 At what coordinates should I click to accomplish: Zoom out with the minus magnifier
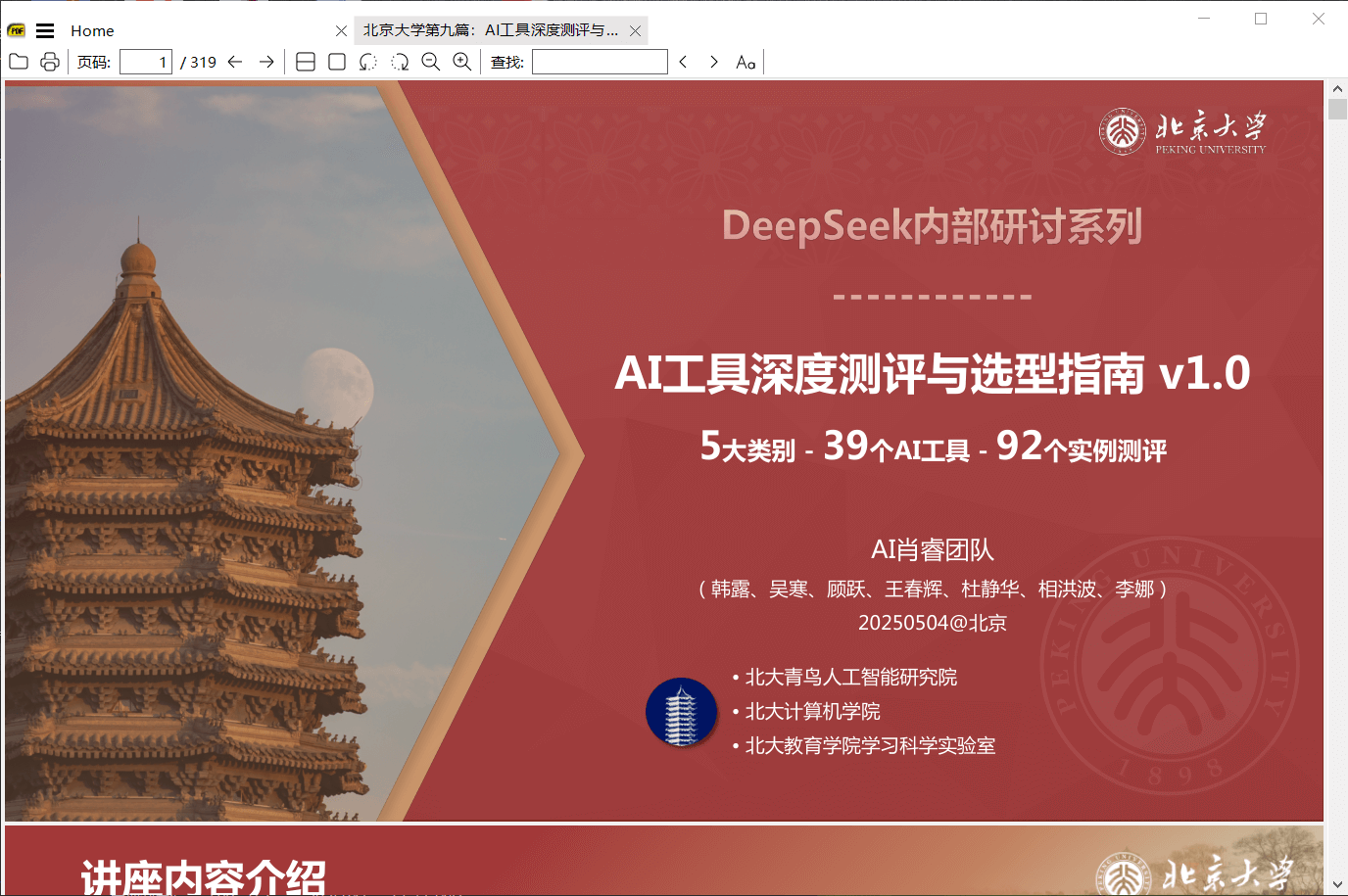pos(431,62)
